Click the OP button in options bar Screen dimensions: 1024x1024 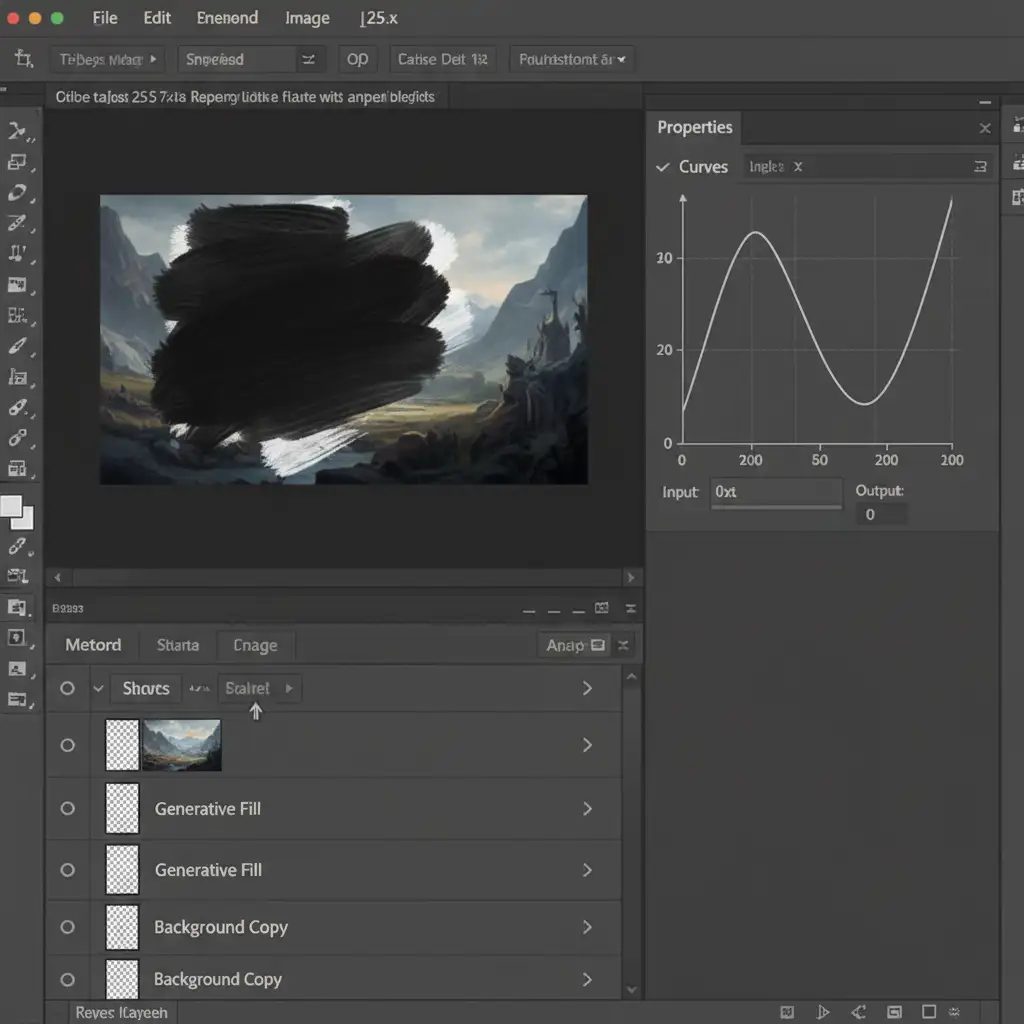coord(357,60)
